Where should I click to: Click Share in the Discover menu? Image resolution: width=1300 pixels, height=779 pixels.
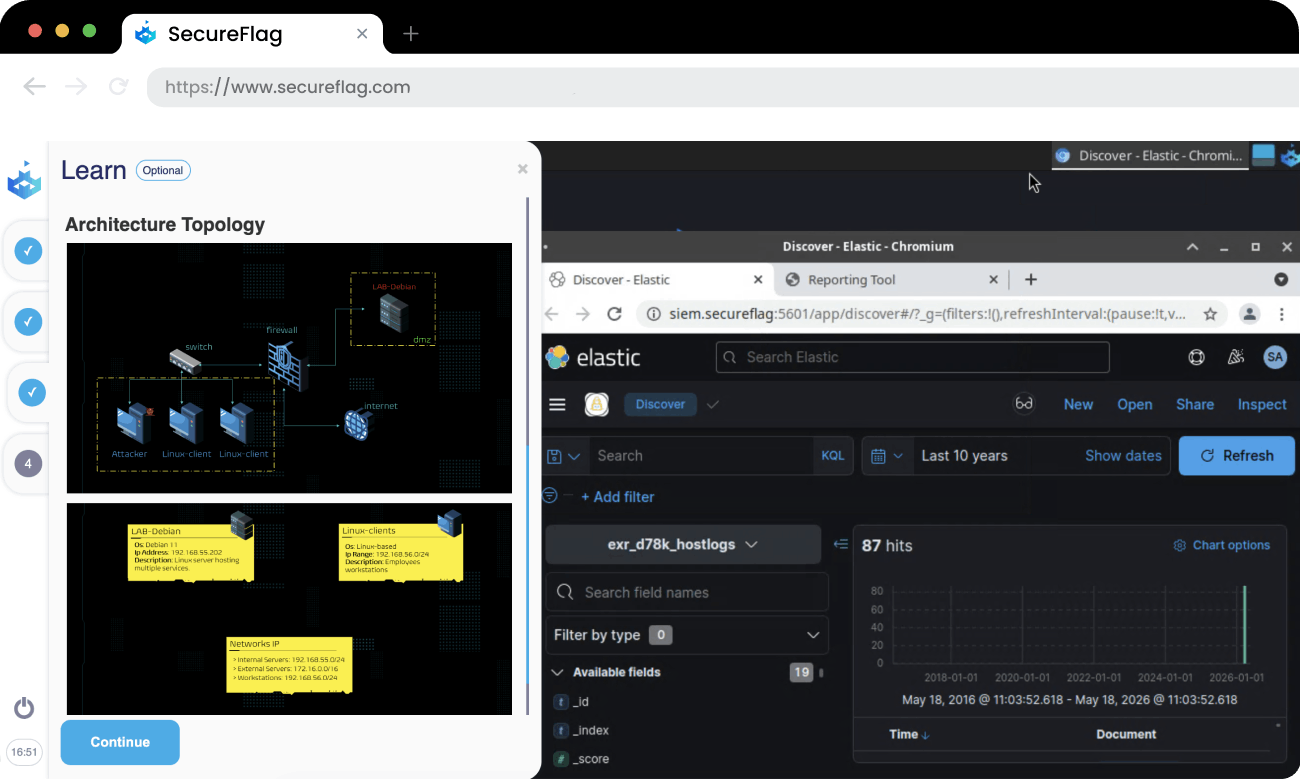[x=1195, y=404]
